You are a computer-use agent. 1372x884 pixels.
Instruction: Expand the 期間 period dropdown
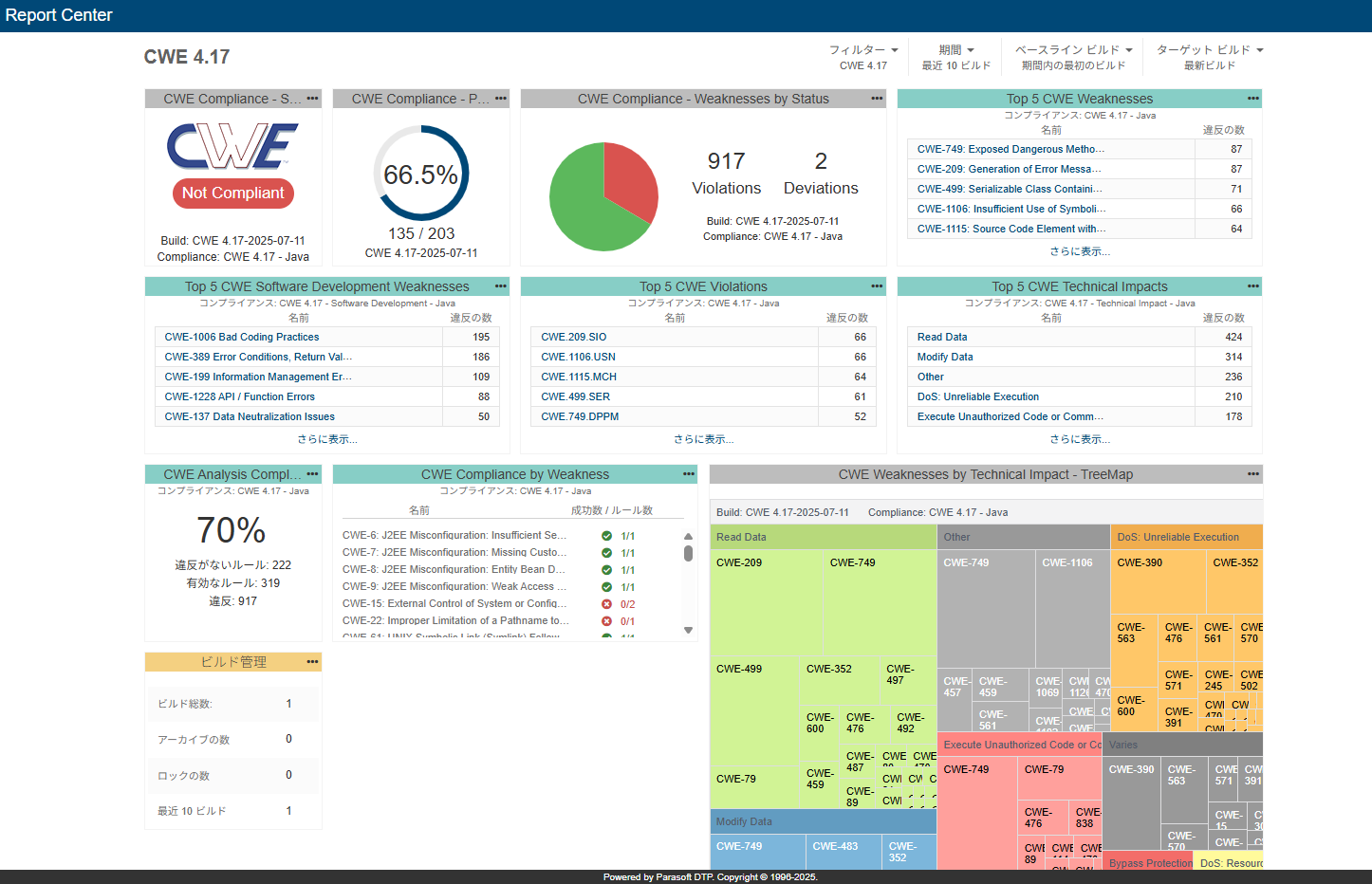pyautogui.click(x=955, y=50)
